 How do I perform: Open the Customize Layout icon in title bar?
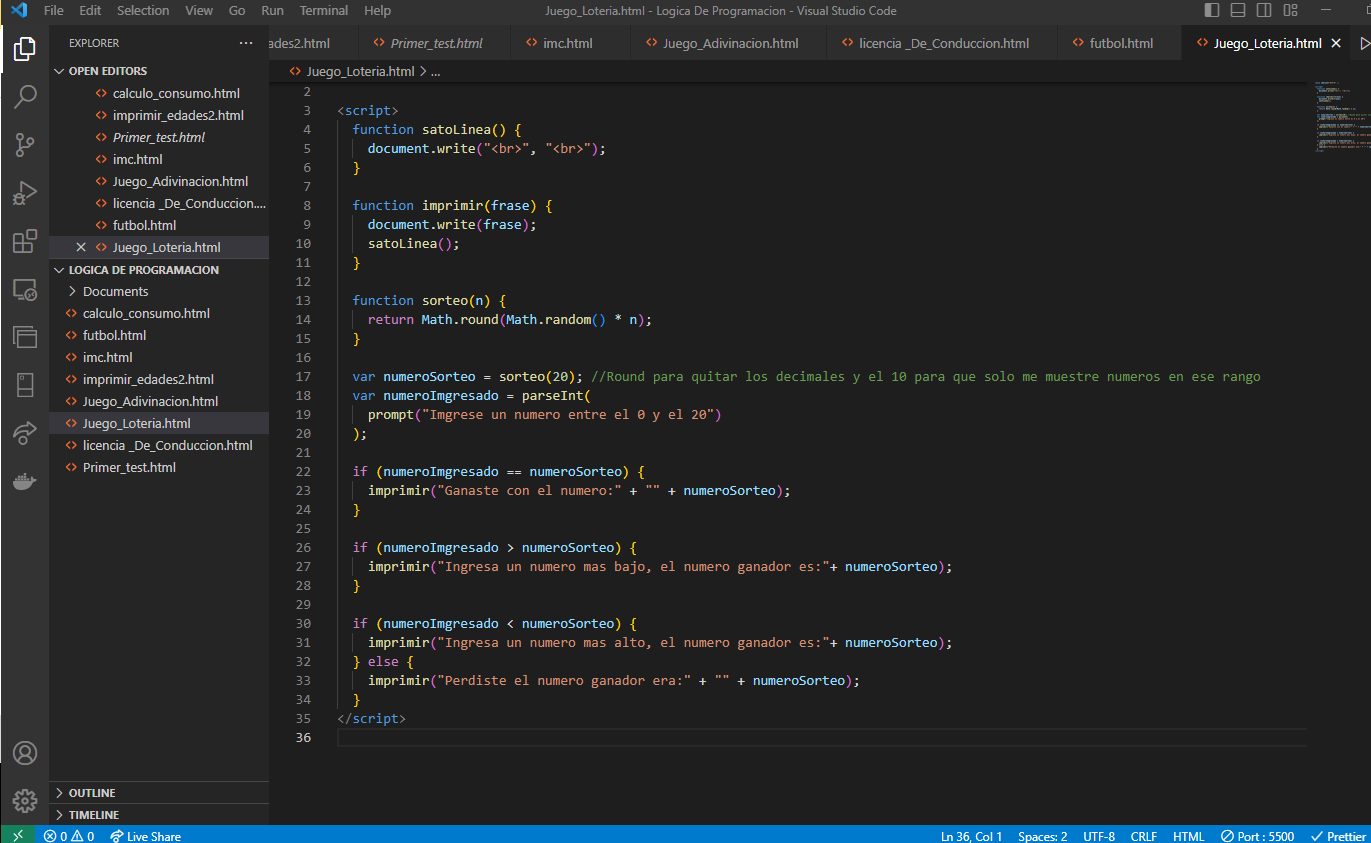coord(1291,11)
